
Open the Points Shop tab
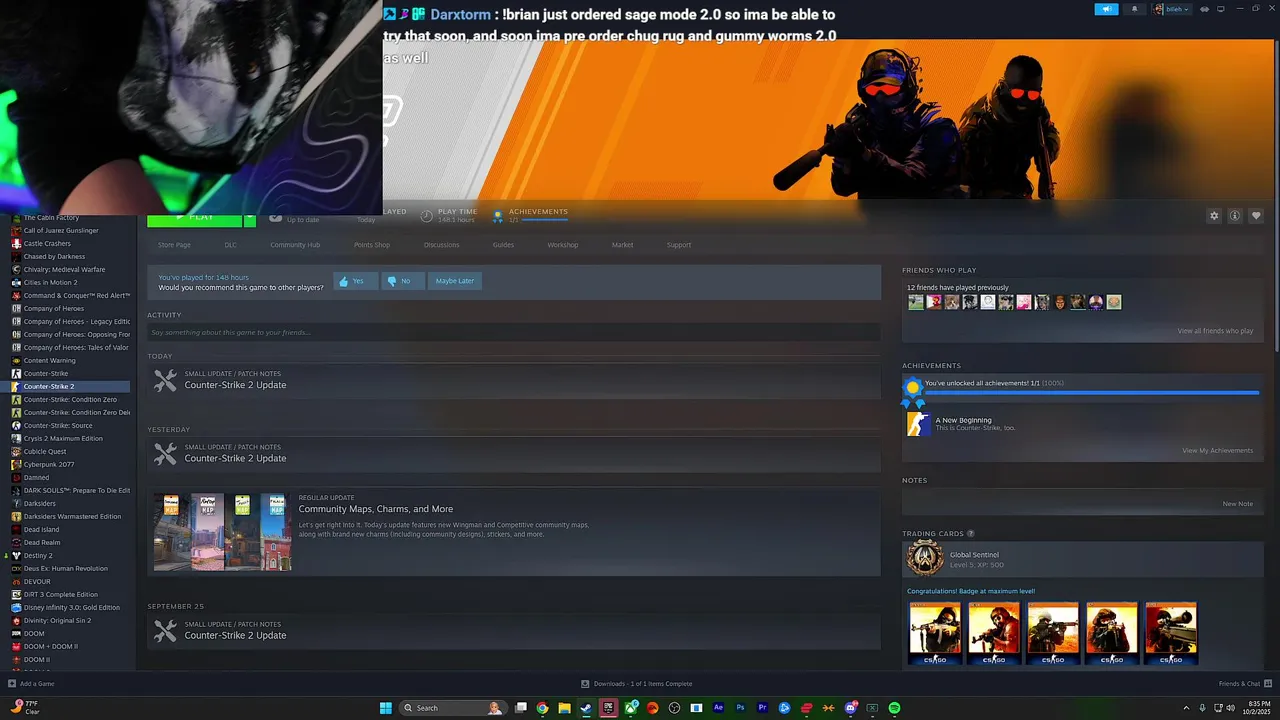point(372,245)
